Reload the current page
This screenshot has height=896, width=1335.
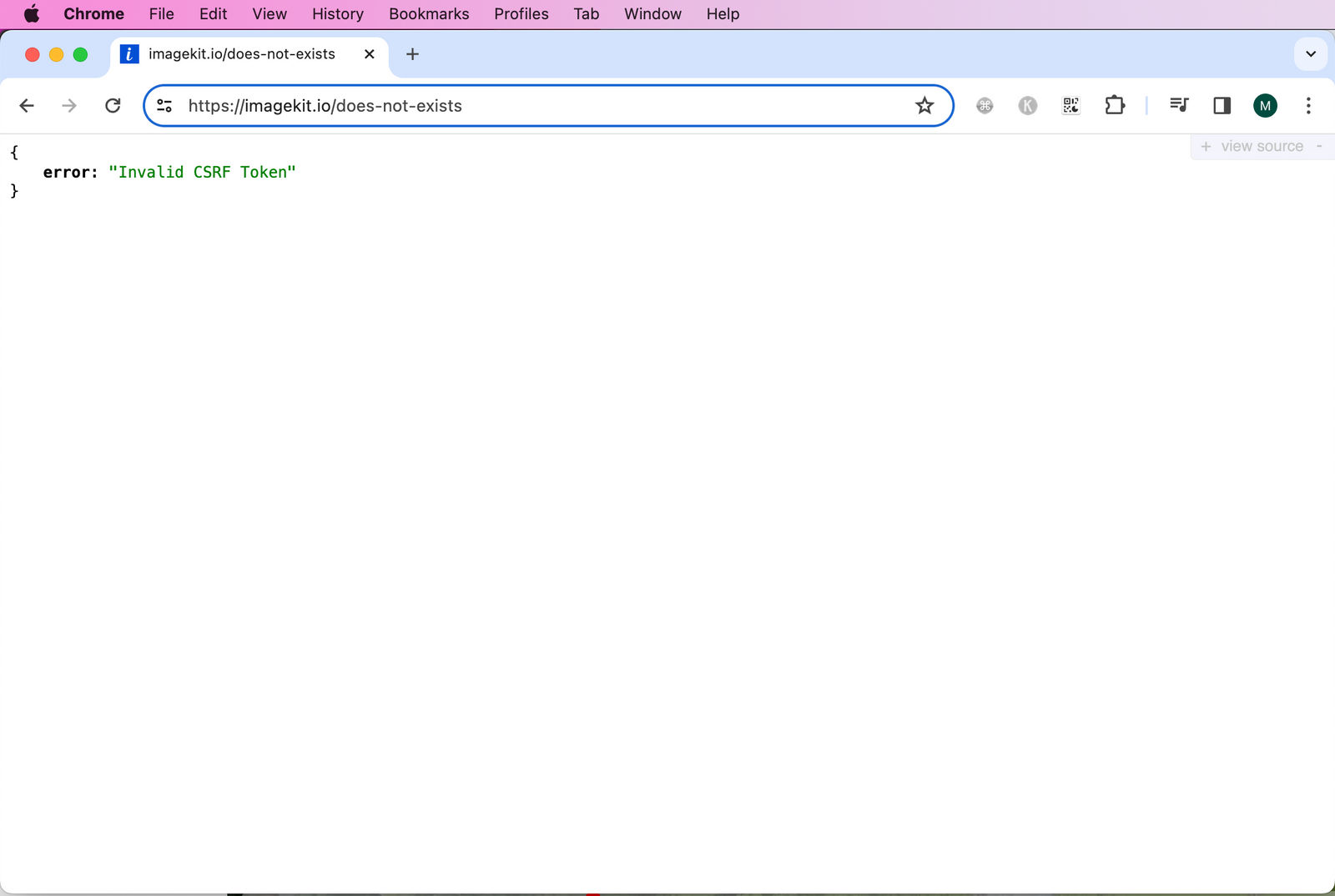tap(113, 105)
